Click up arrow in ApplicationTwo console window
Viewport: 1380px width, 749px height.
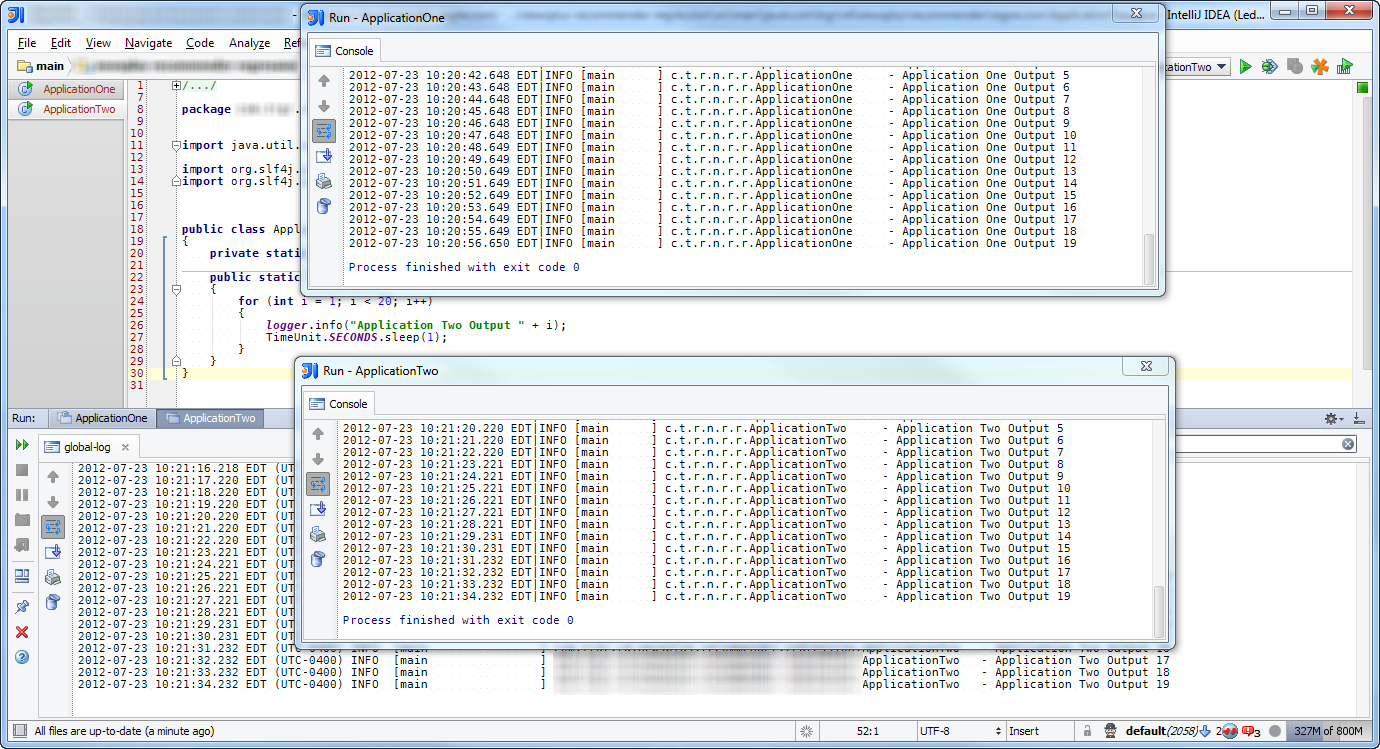point(318,434)
